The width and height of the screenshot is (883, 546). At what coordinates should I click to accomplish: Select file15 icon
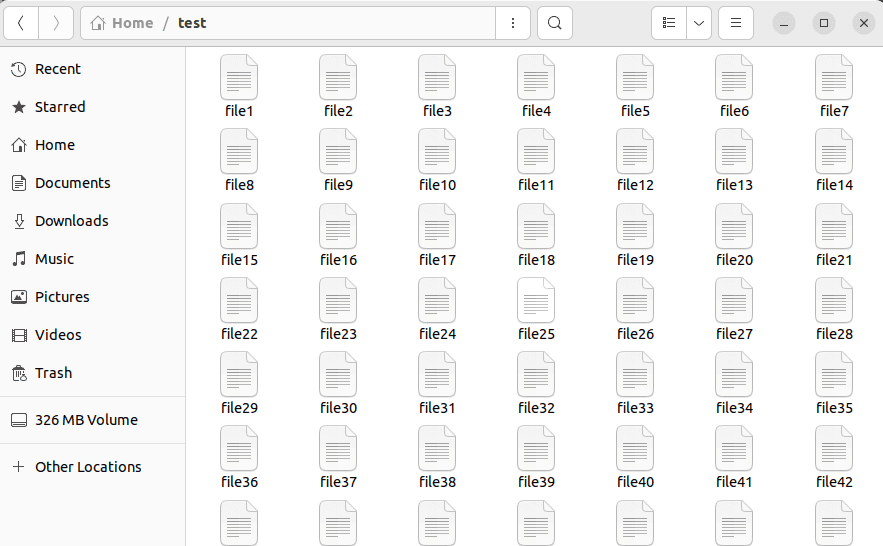239,226
